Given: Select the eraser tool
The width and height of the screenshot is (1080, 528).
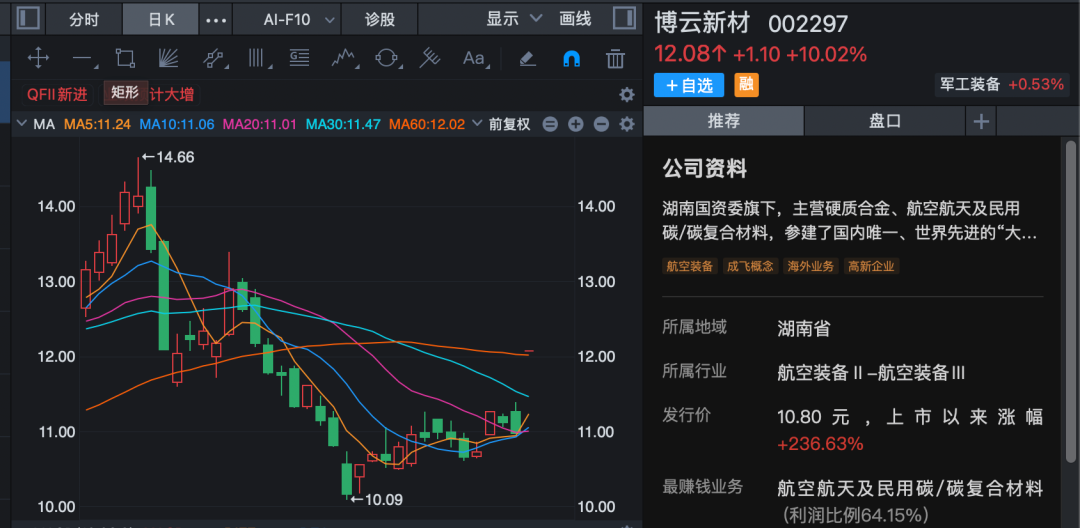Looking at the screenshot, I should pos(528,58).
